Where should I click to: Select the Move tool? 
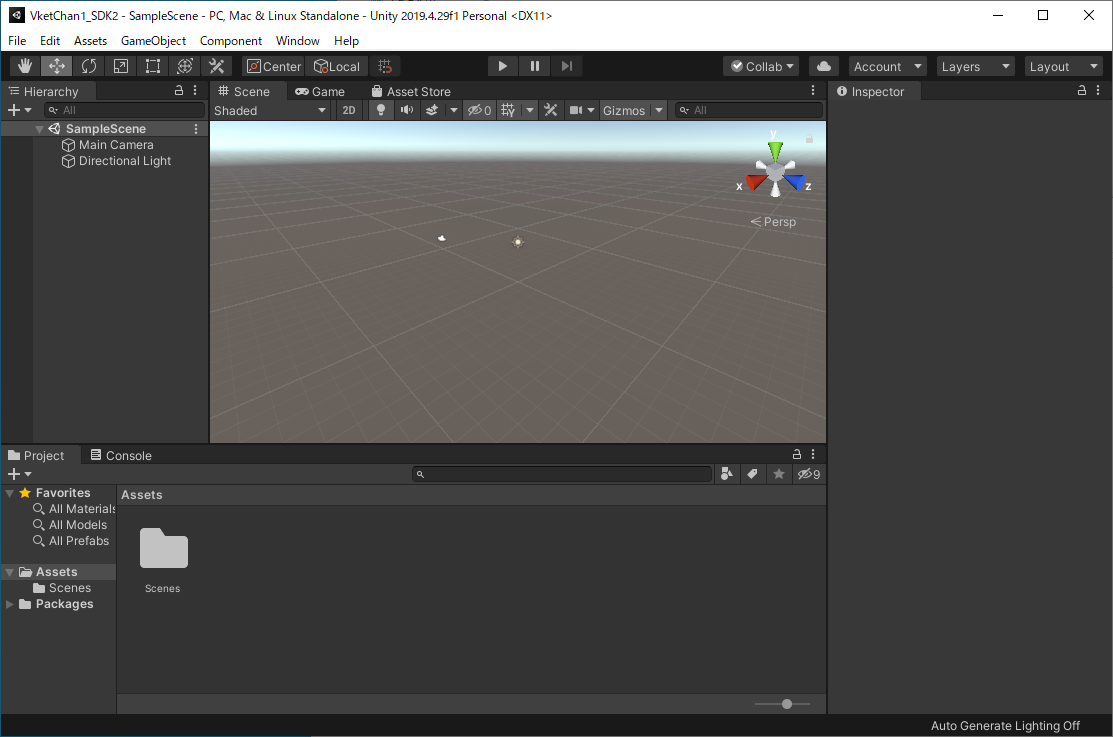(x=56, y=65)
